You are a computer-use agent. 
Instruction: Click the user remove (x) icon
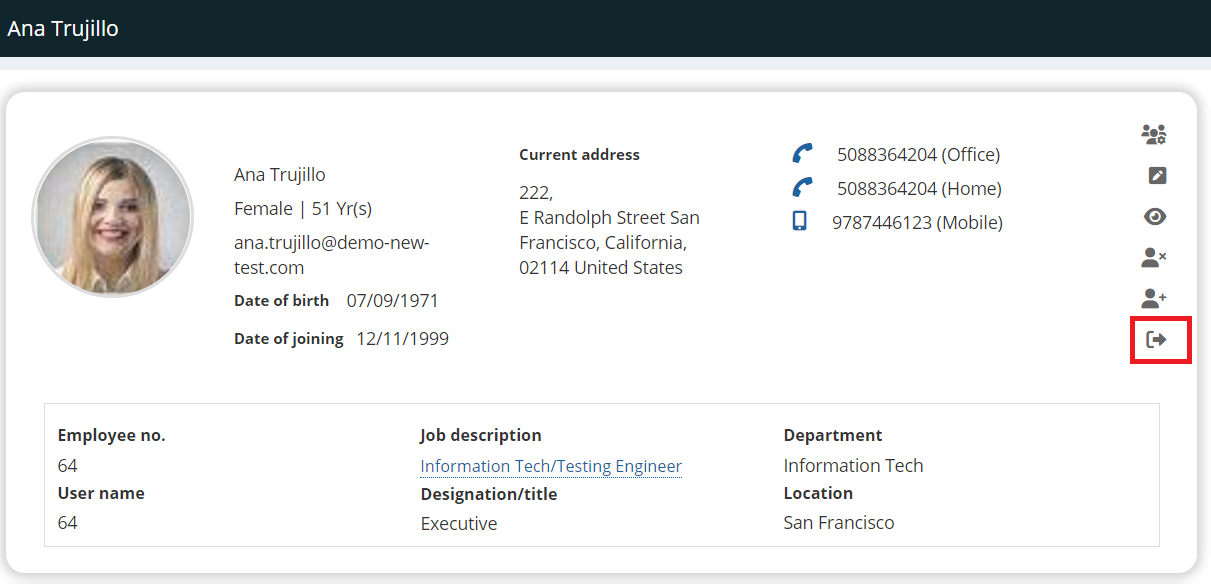[x=1154, y=258]
